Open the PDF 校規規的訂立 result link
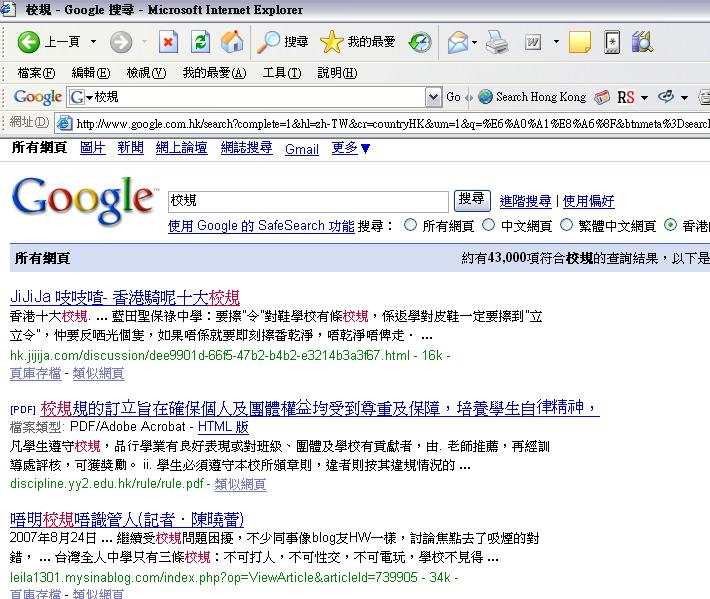The height and width of the screenshot is (599, 710). pos(320,408)
